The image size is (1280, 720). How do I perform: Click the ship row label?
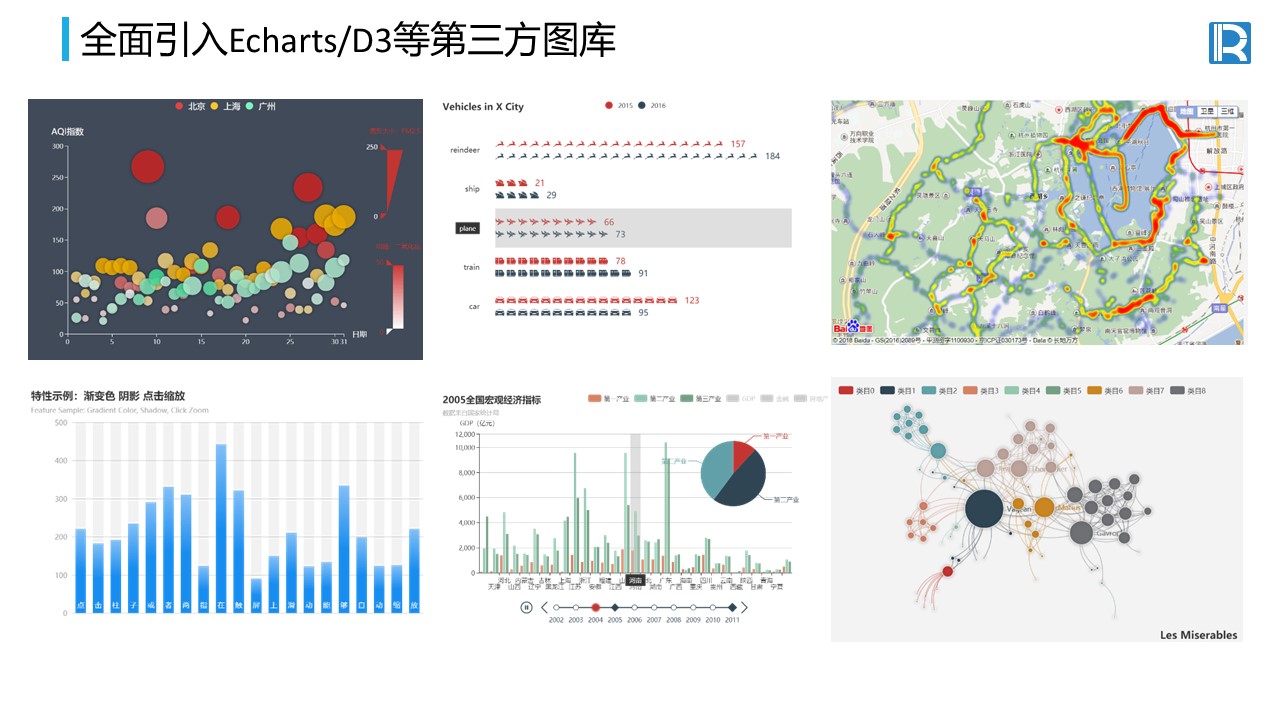pos(472,189)
